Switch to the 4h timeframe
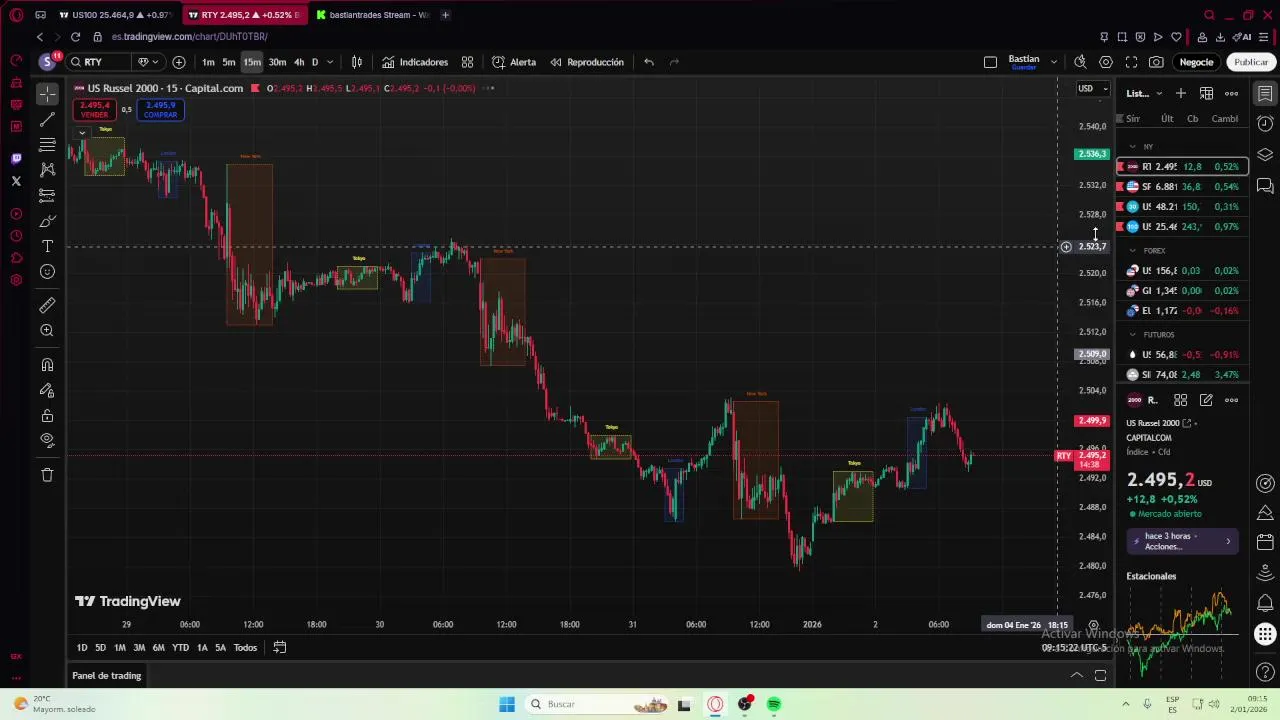This screenshot has width=1280, height=720. coord(299,62)
